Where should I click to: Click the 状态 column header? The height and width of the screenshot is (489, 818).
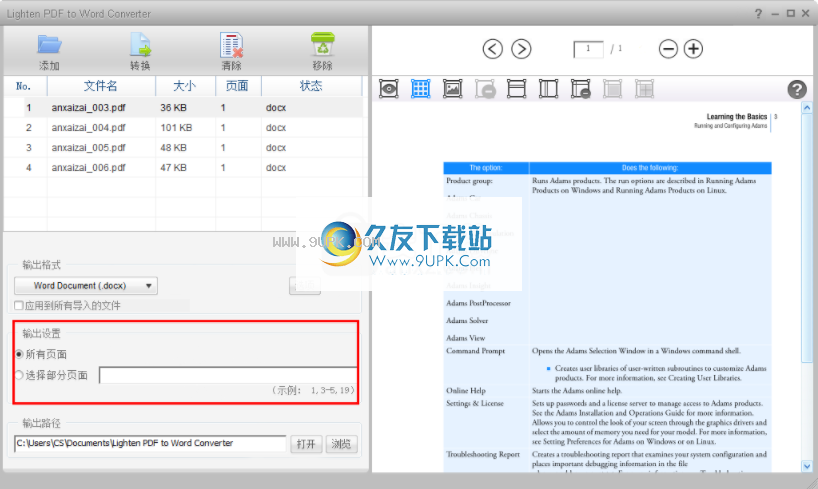311,86
